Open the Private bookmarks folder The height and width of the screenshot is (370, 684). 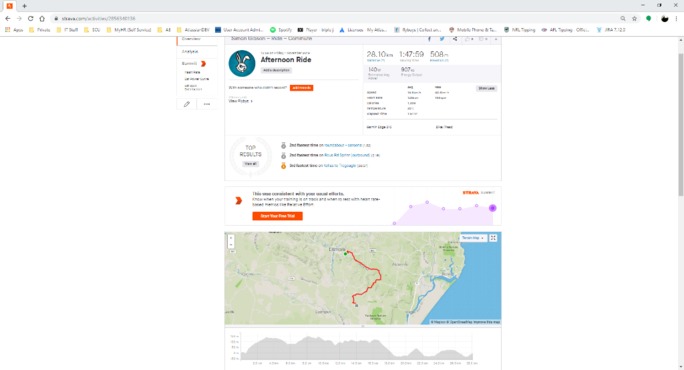coord(39,30)
